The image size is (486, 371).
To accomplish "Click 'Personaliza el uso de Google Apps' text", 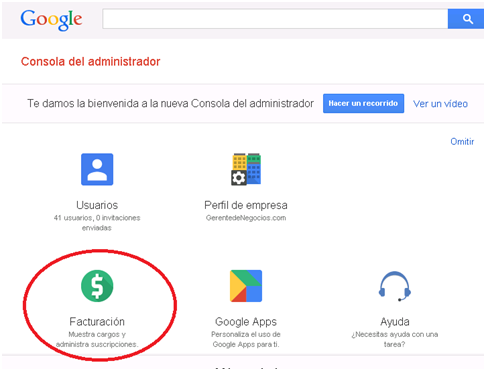I will [x=246, y=339].
